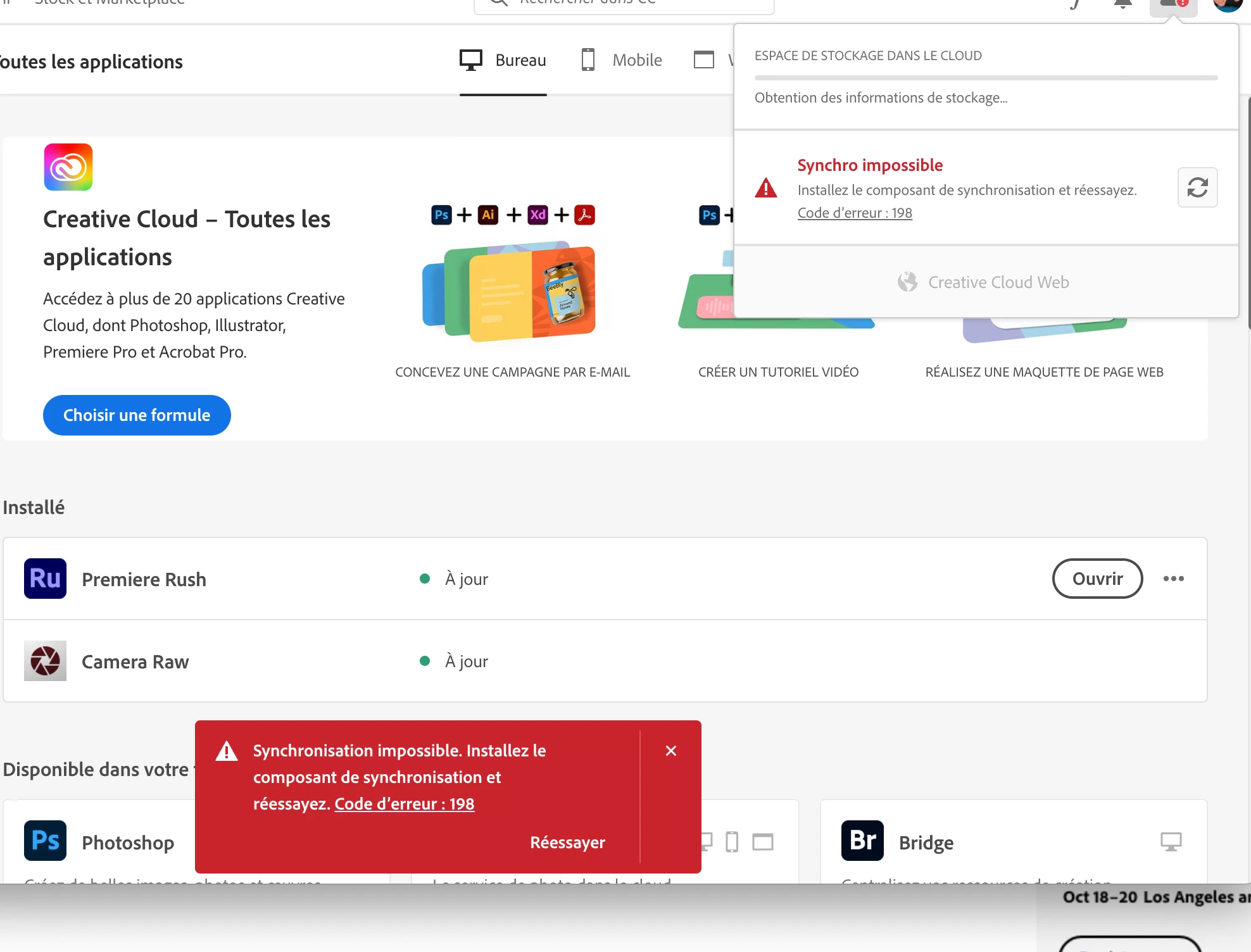Dismiss the red sync error banner

[x=671, y=751]
